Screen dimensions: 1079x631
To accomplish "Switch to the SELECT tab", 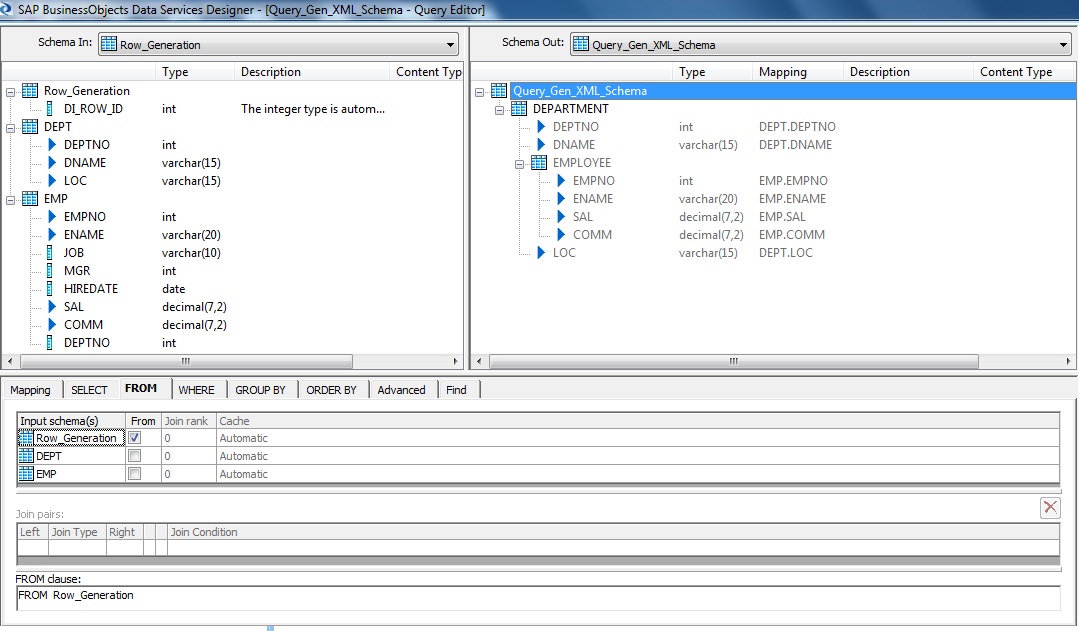I will click(x=89, y=390).
